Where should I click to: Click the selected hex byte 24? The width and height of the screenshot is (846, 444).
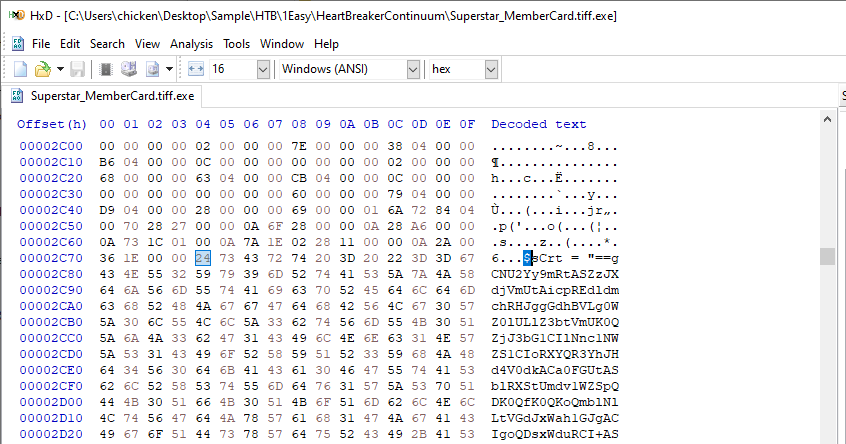tap(203, 258)
